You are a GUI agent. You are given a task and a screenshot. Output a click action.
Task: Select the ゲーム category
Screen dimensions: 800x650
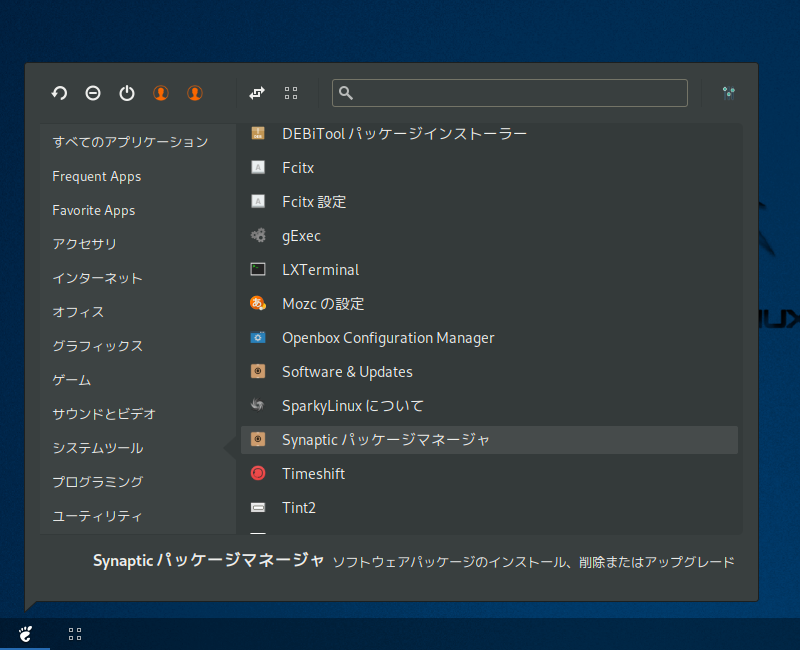coord(71,380)
